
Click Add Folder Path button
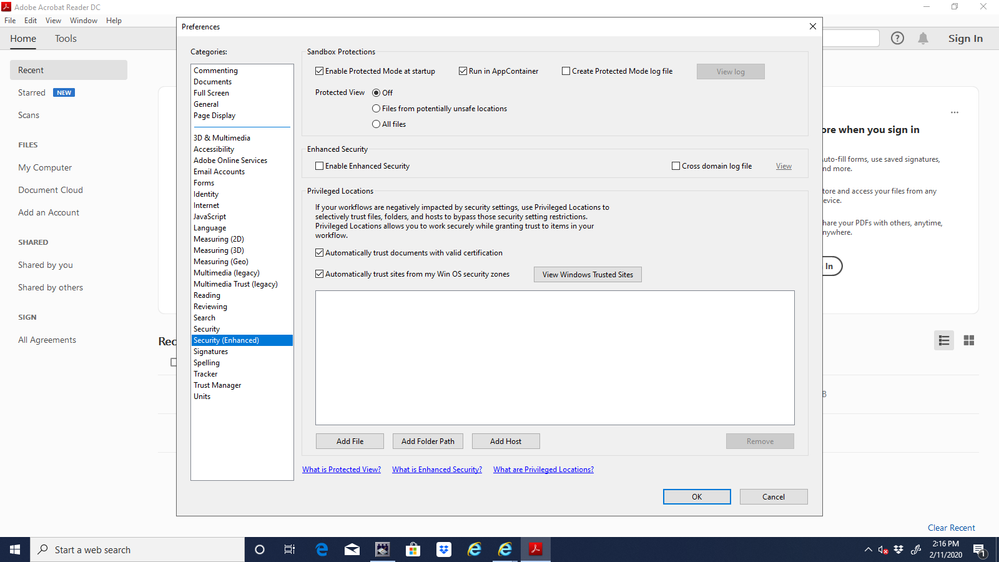coord(428,441)
